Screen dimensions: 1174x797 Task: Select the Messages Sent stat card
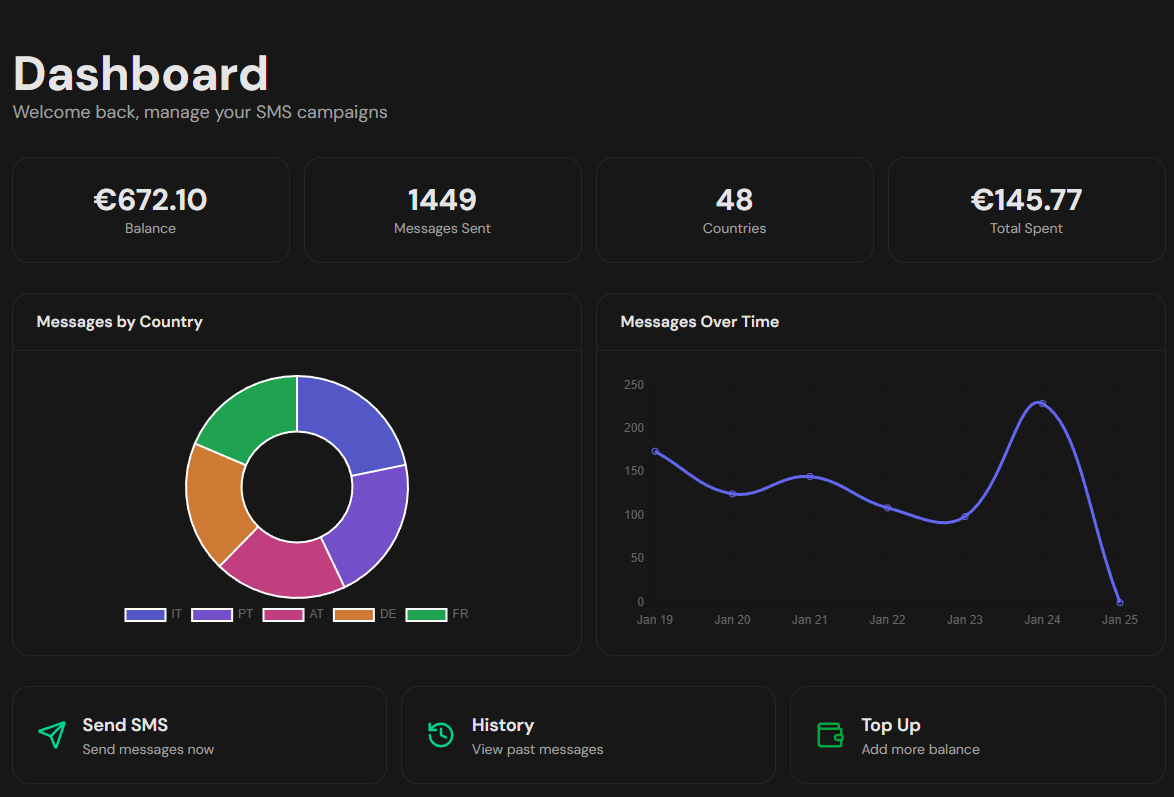pyautogui.click(x=442, y=210)
